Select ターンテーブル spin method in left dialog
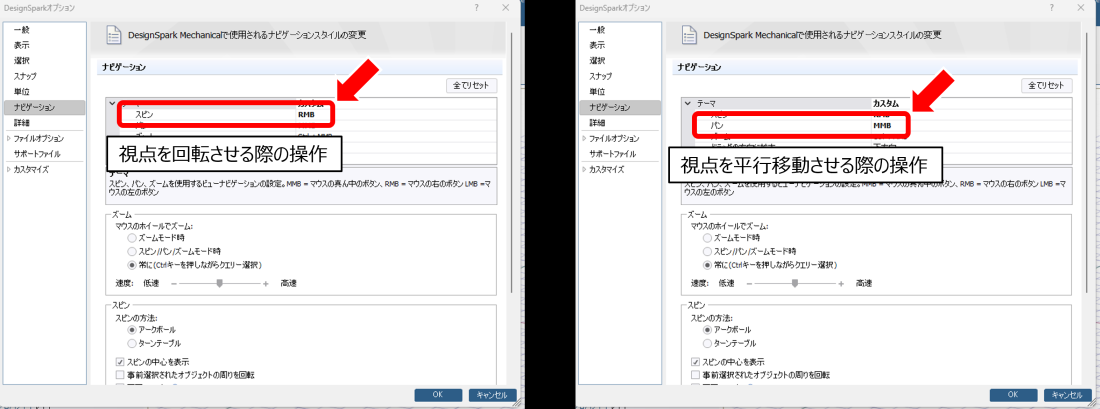 coord(133,342)
